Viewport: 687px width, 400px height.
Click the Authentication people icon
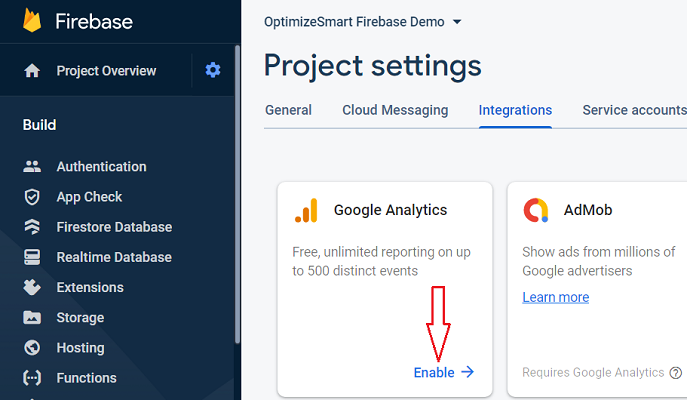pyautogui.click(x=32, y=166)
